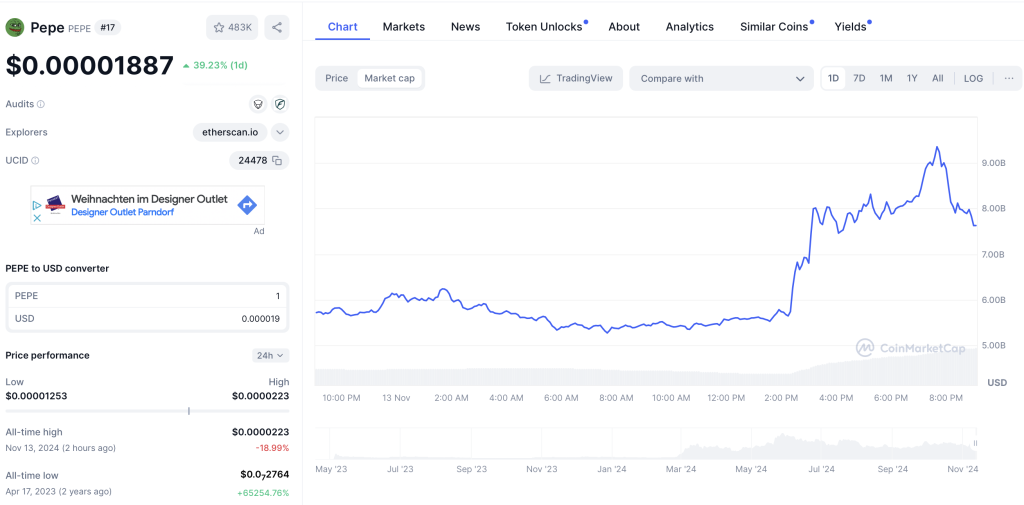Viewport: 1024px width, 505px height.
Task: Click the market cap line peak near 8:00 PM
Action: coord(937,148)
